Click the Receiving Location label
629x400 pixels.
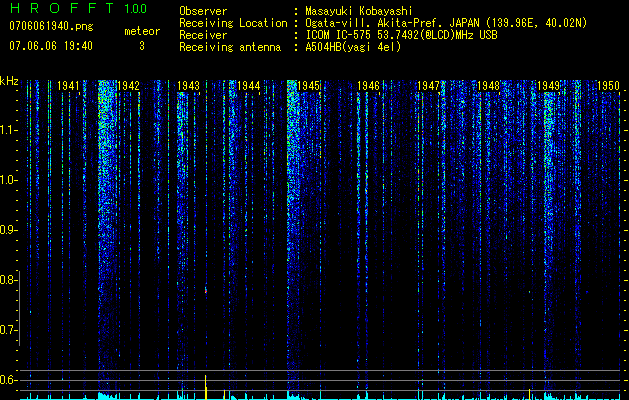point(233,23)
